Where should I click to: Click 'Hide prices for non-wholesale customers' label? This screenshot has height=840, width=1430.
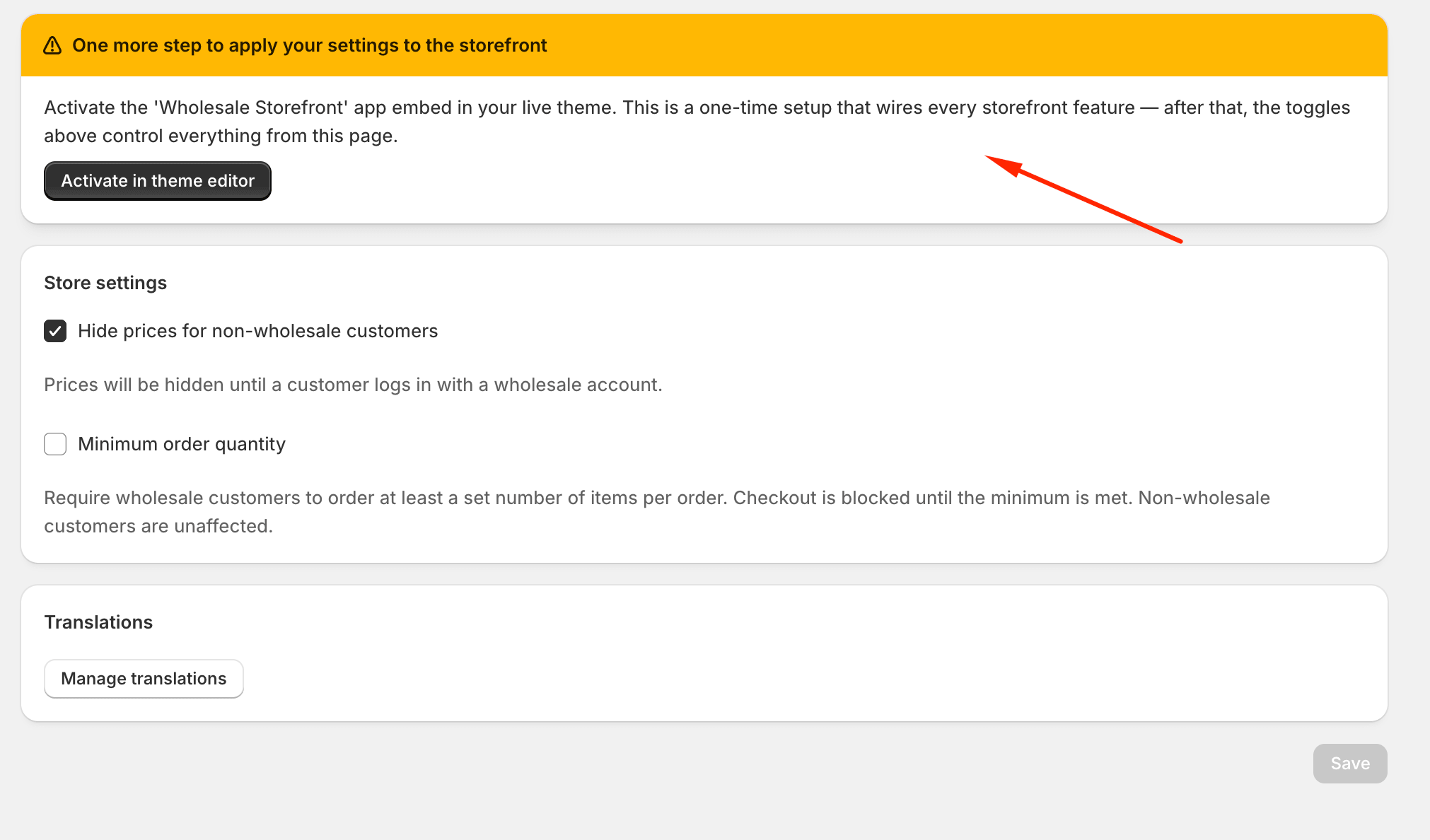[258, 331]
